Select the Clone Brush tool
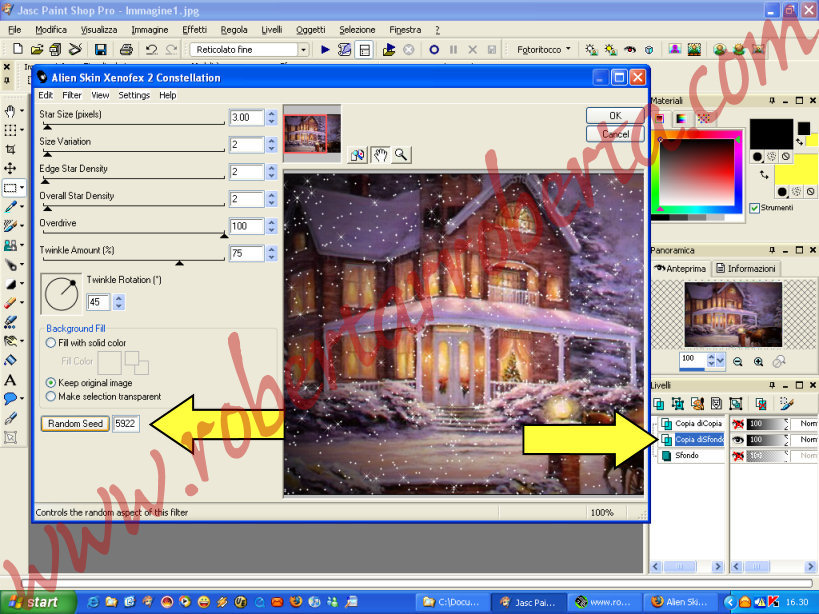Viewport: 819px width, 614px height. 10,245
